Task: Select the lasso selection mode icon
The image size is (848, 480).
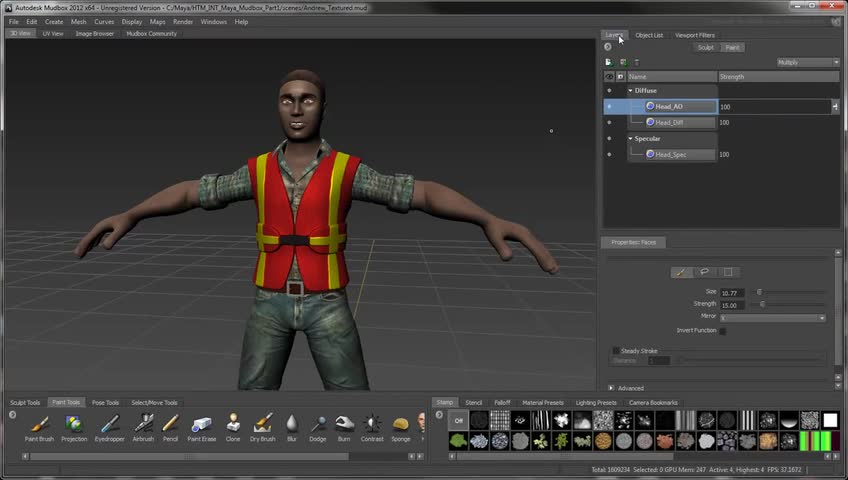Action: tap(704, 272)
